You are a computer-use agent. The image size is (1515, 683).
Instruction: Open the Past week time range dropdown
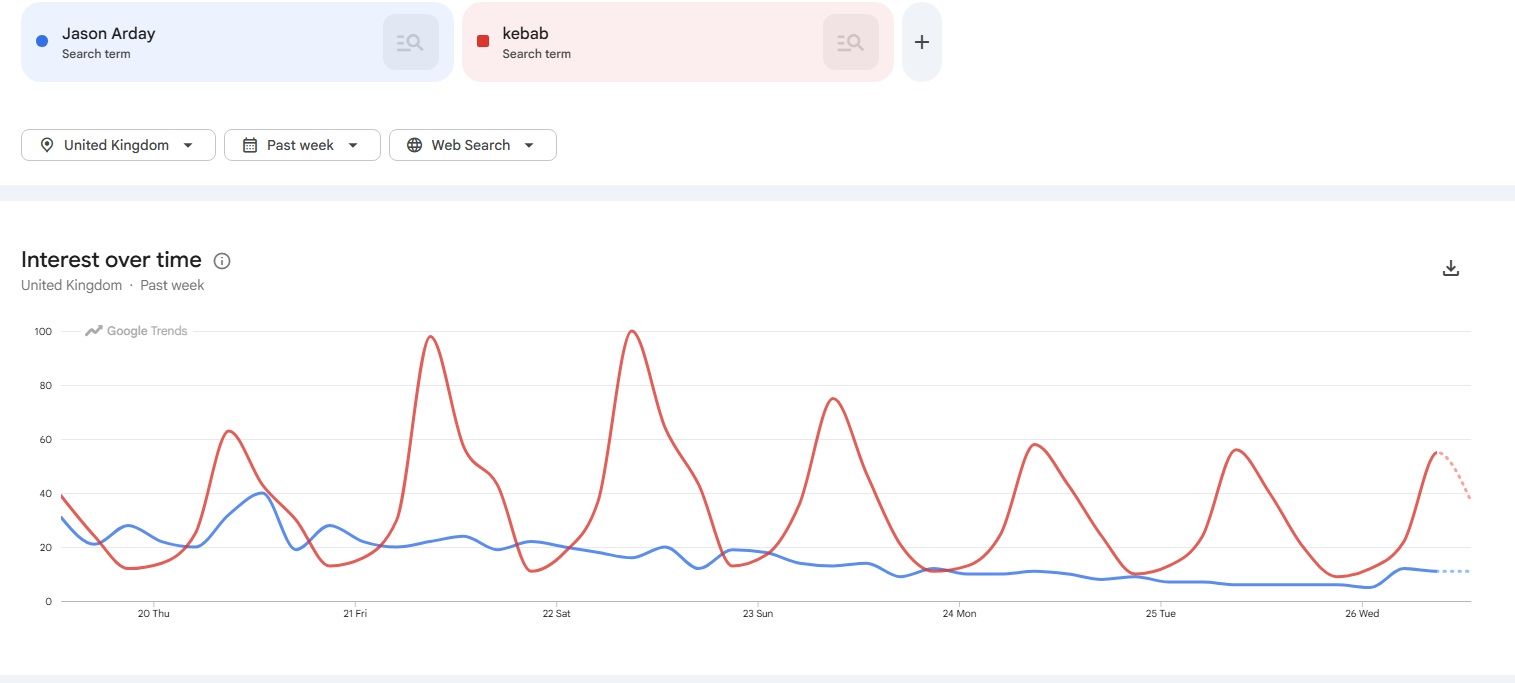[x=302, y=145]
